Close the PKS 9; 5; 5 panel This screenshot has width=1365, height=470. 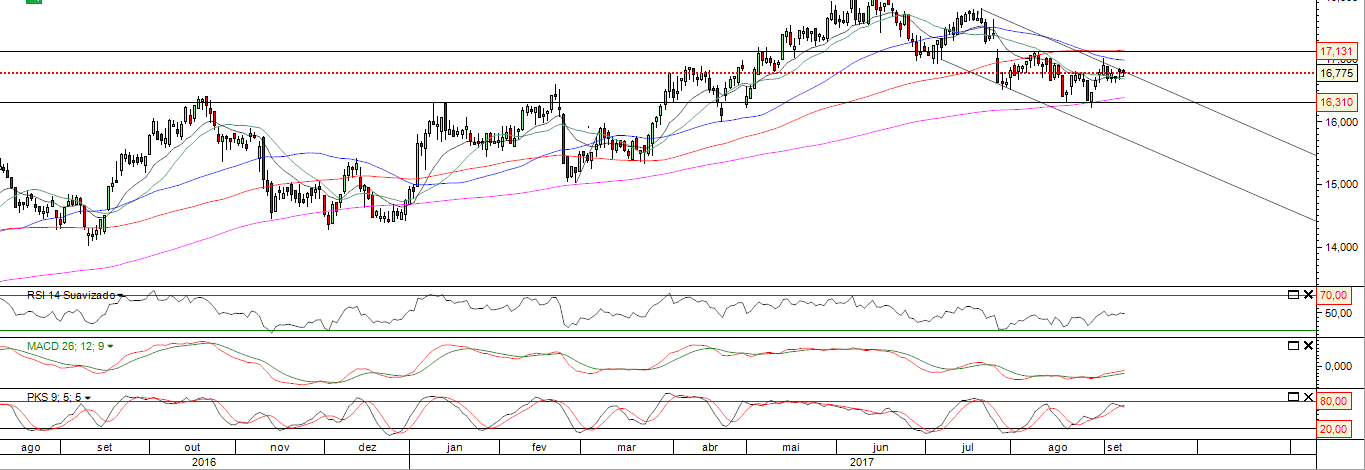coord(1308,396)
